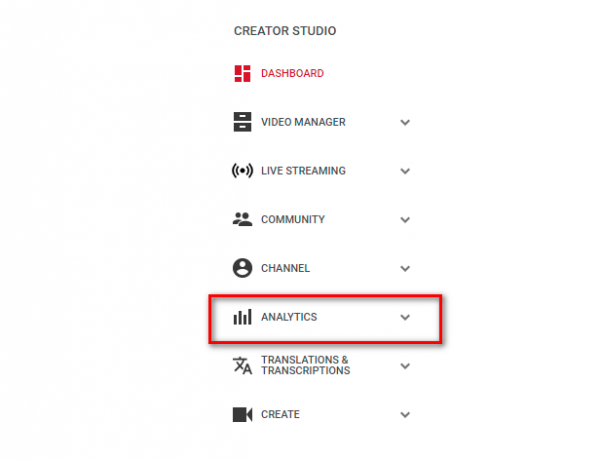Image resolution: width=600 pixels, height=460 pixels.
Task: Click the Community people icon
Action: tap(242, 219)
